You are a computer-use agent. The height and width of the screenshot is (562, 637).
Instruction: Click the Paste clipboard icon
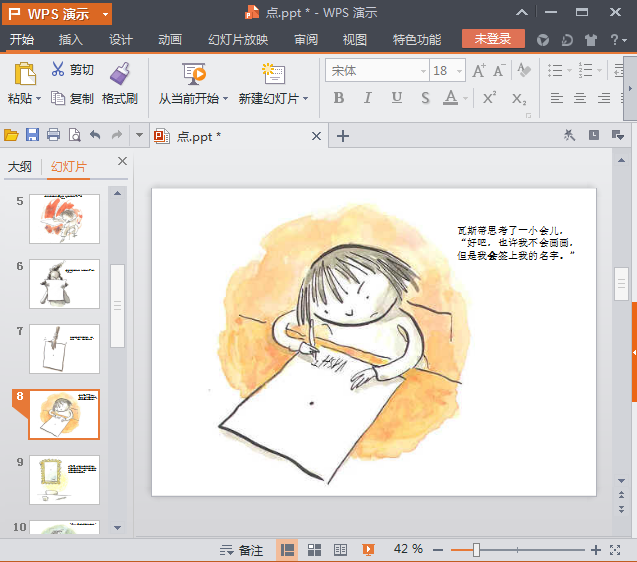(25, 74)
